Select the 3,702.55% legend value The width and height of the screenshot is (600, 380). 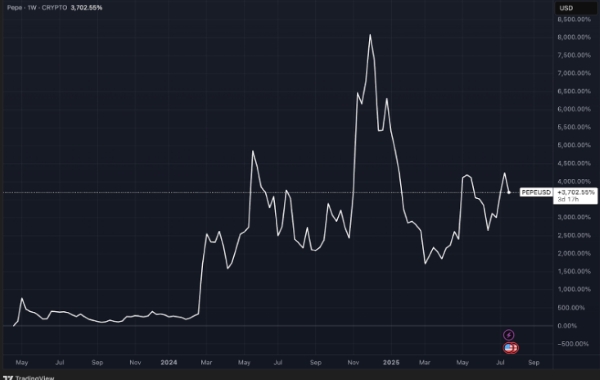[86, 8]
